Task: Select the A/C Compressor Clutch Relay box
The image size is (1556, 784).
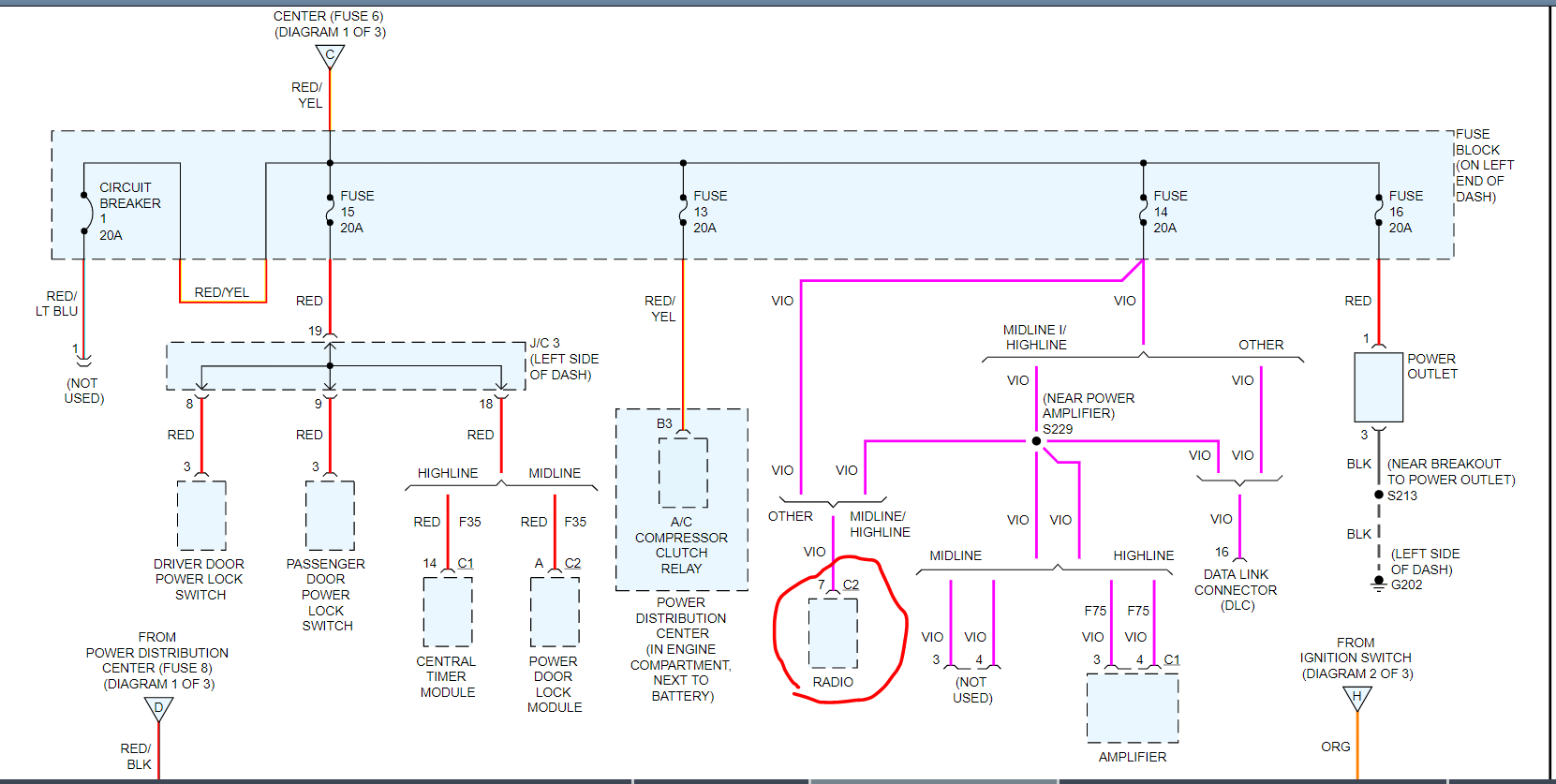Action: click(x=683, y=473)
